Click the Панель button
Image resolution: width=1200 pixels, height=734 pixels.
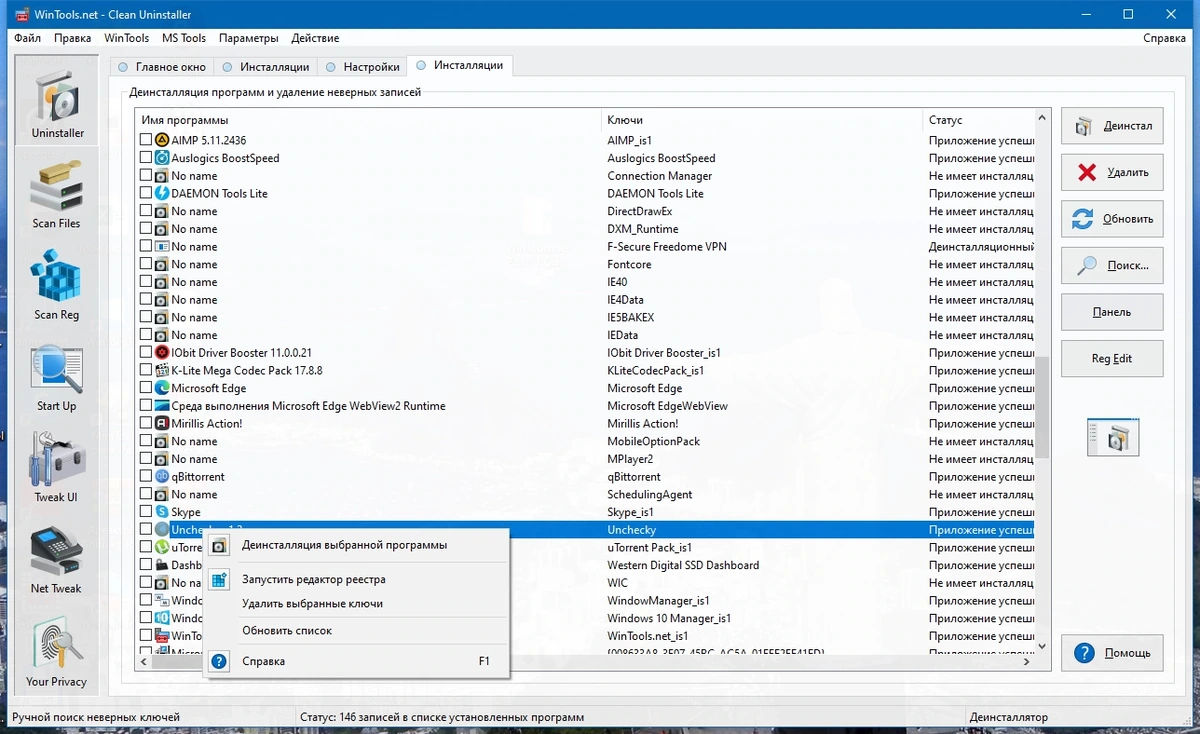(x=1112, y=312)
